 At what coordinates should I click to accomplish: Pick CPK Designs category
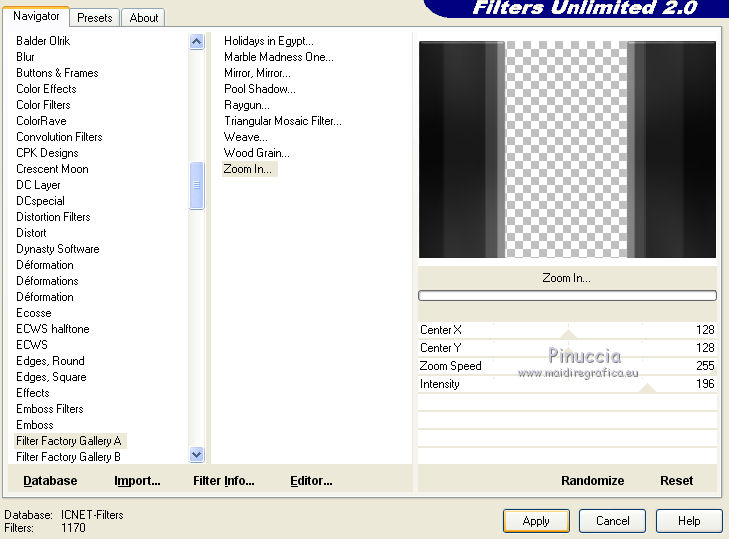(47, 153)
